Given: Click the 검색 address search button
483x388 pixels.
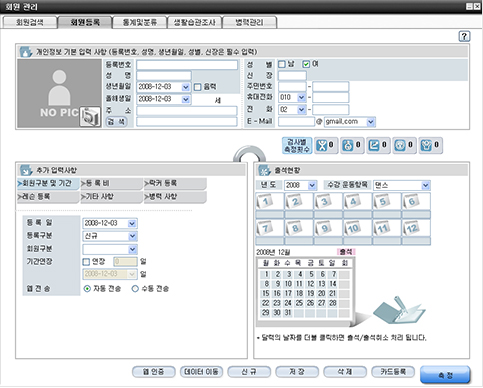Looking at the screenshot, I should click(x=116, y=122).
